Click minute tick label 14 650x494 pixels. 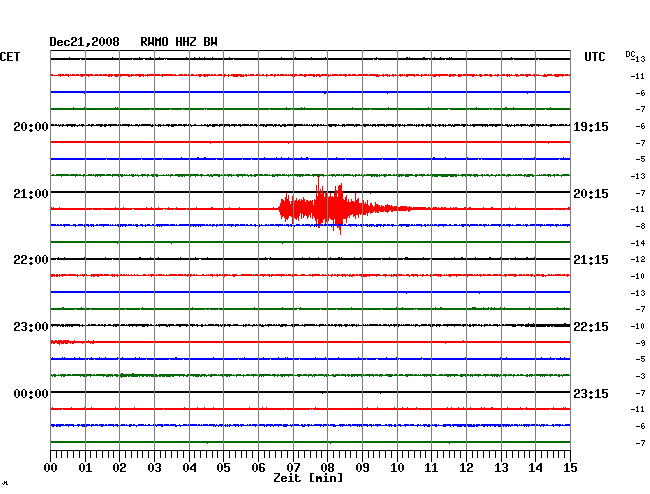point(536,468)
